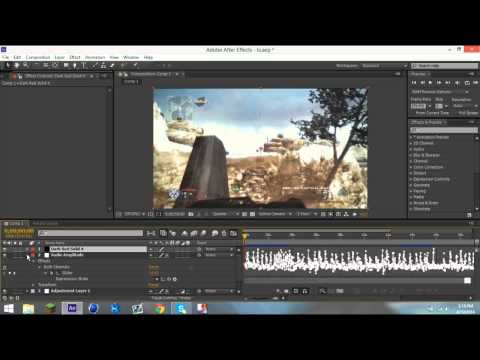Image resolution: width=480 pixels, height=360 pixels.
Task: Open the Composition menu
Action: (x=38, y=57)
